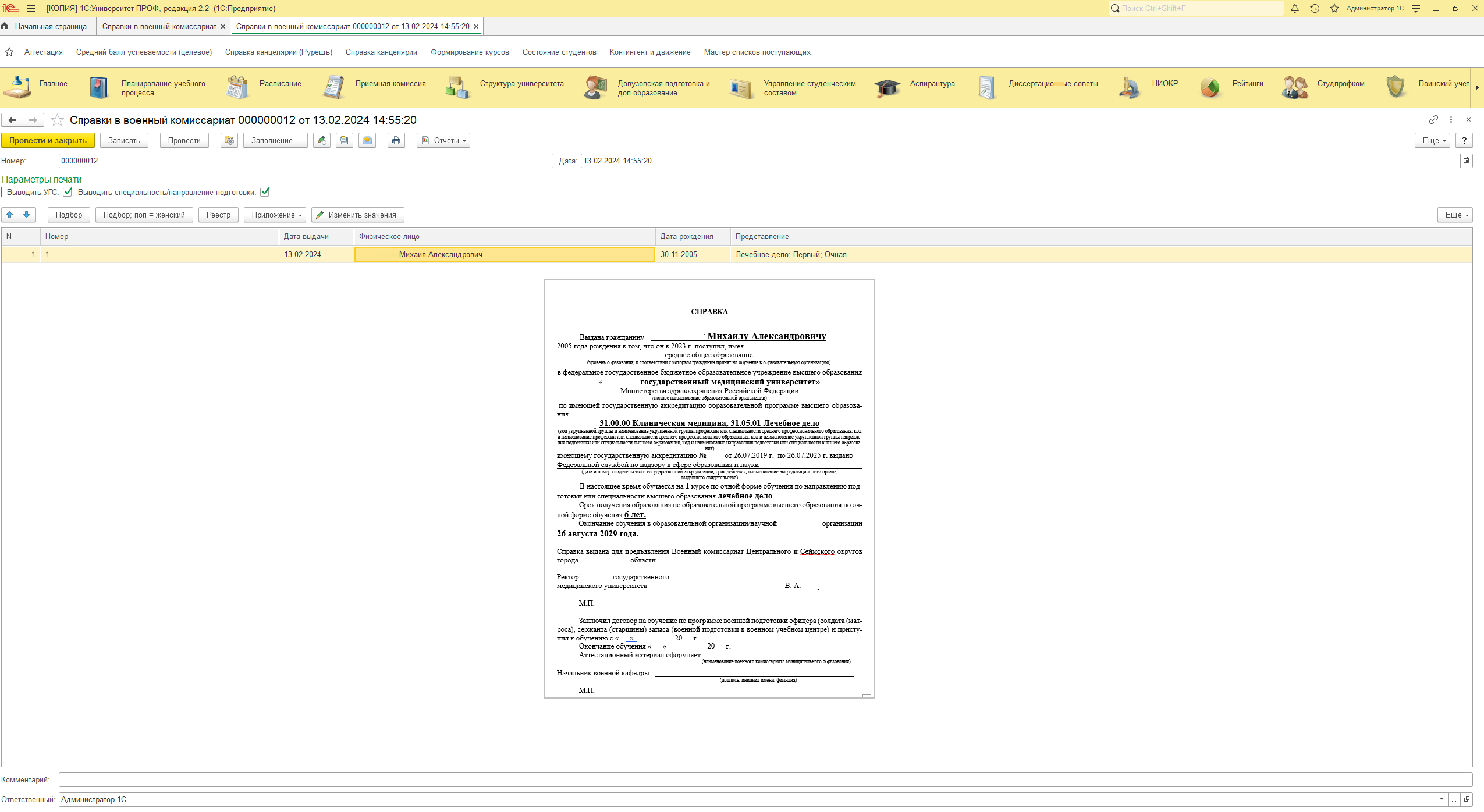
Task: Open the title bar settings dropdown icon
Action: 1416,8
